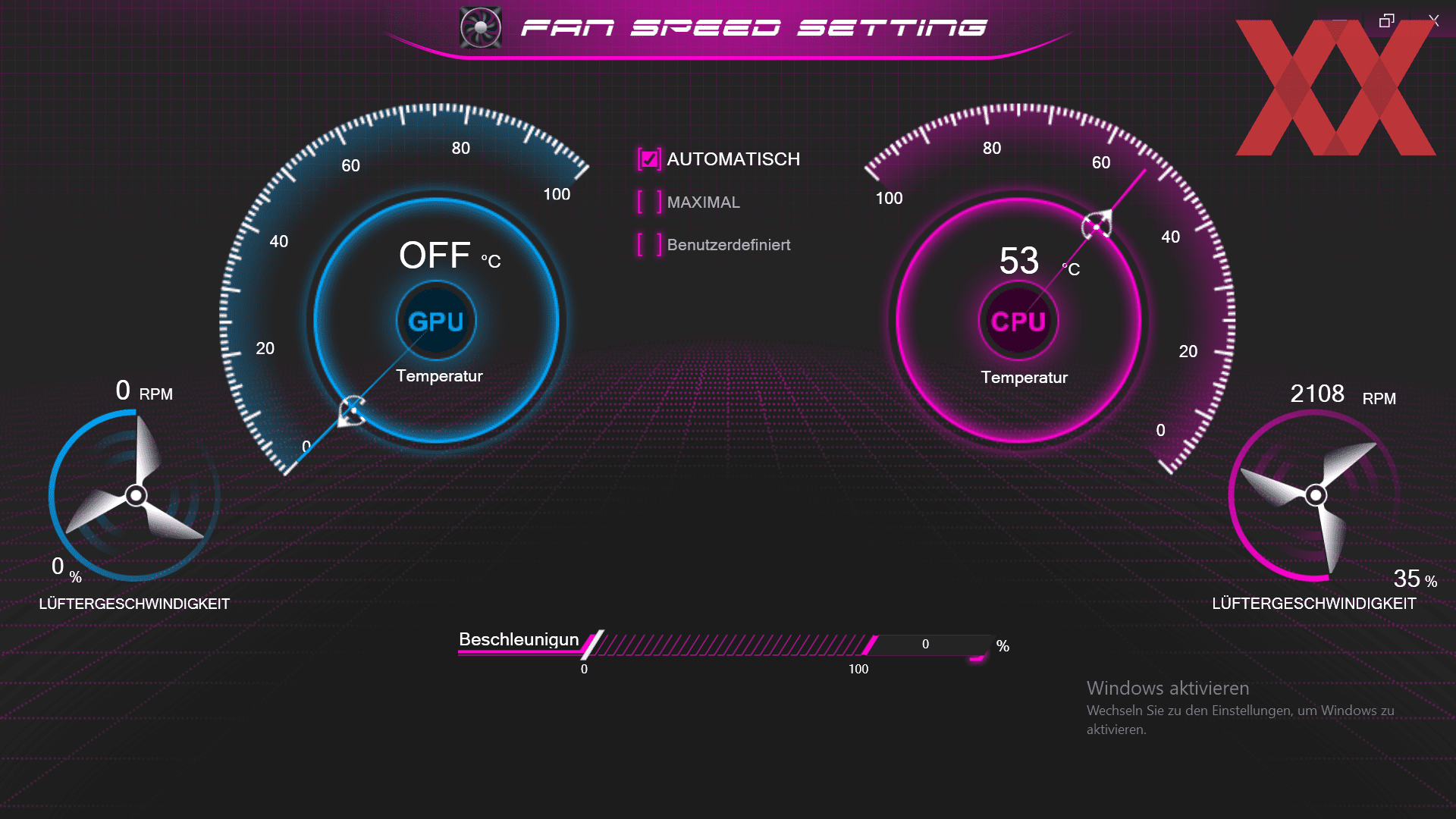
Task: Restore down the window
Action: click(x=1386, y=20)
